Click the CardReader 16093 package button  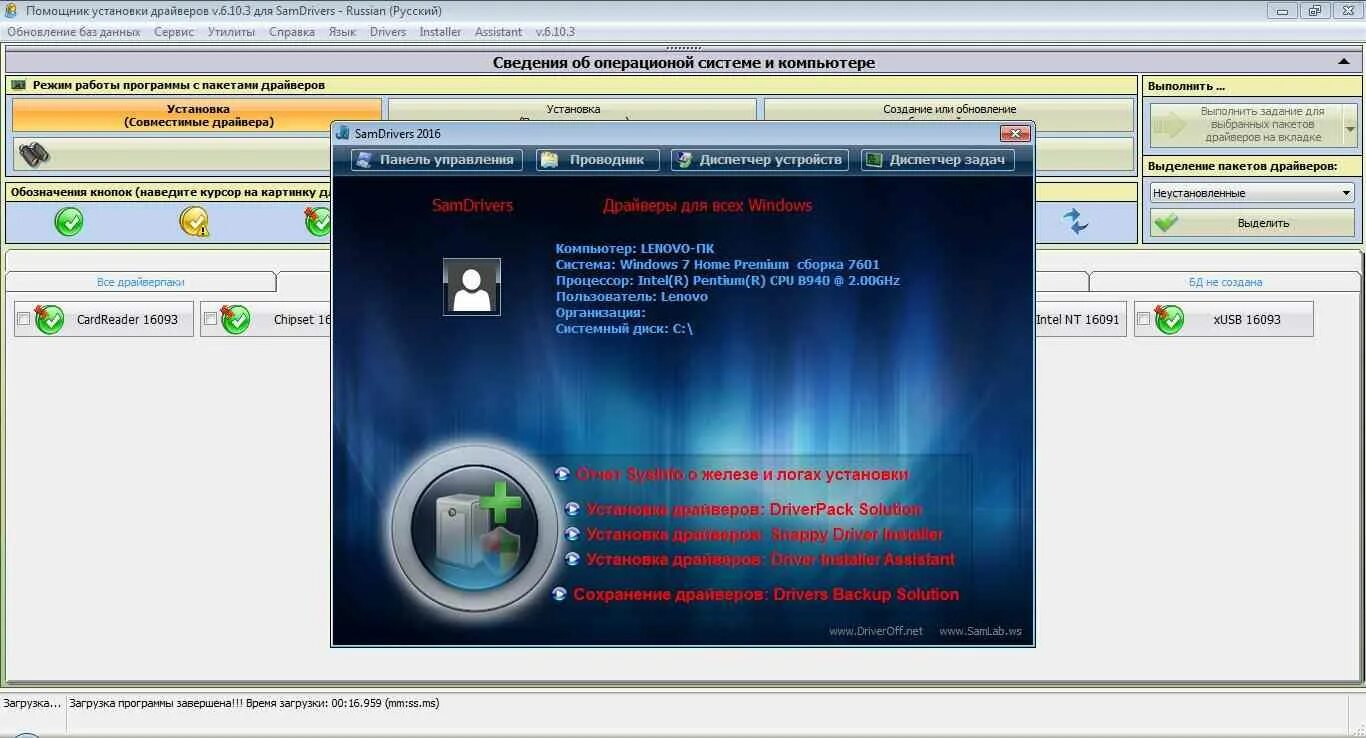tap(104, 319)
